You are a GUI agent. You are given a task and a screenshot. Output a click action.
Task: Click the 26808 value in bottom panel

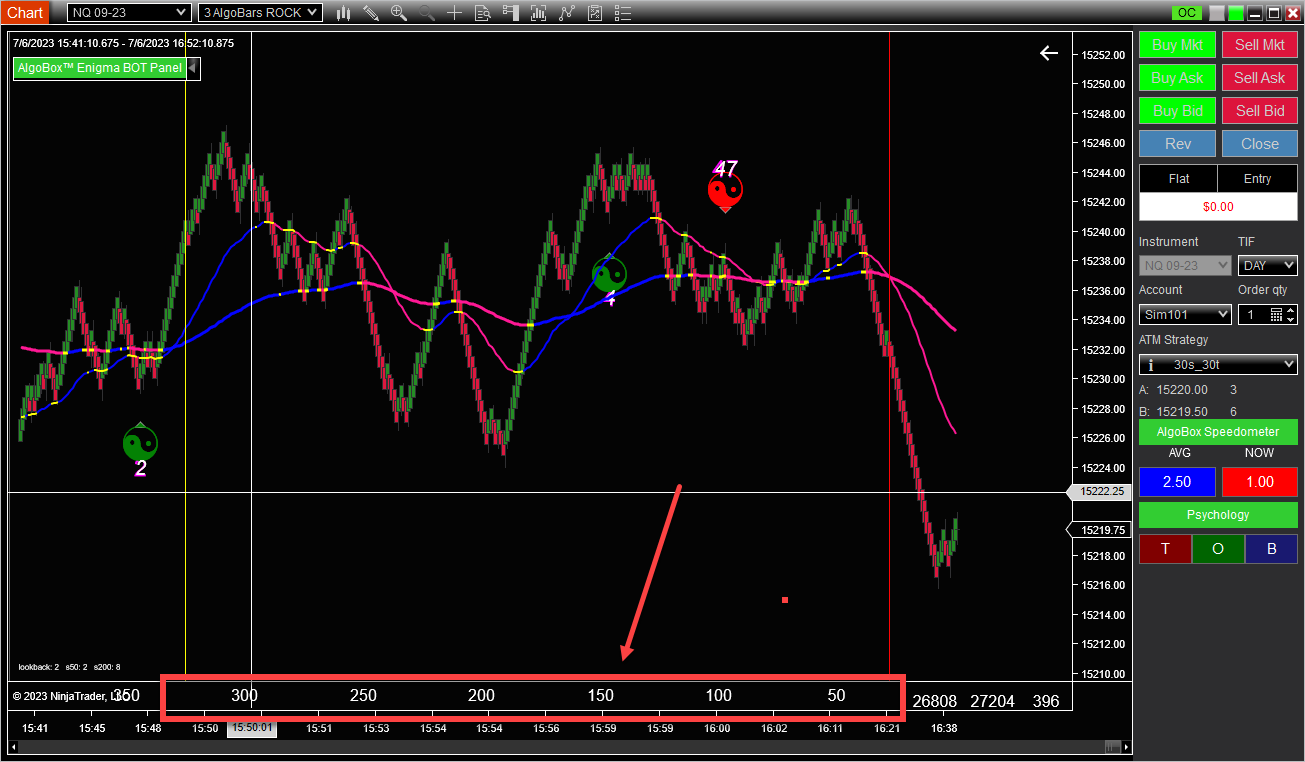(935, 702)
